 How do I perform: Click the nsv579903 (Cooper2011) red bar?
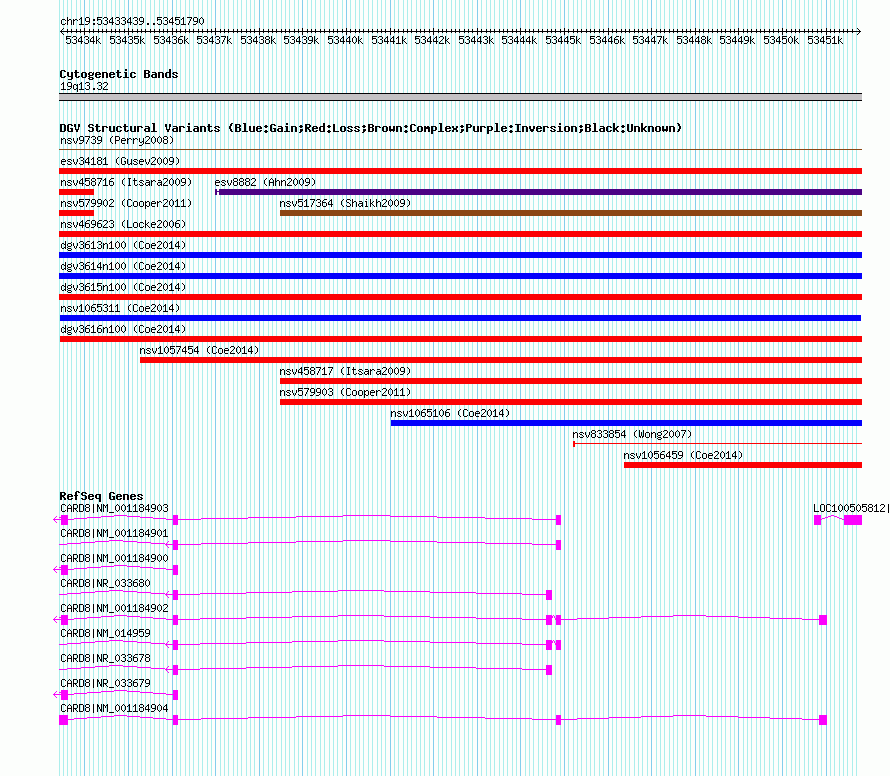(x=571, y=402)
